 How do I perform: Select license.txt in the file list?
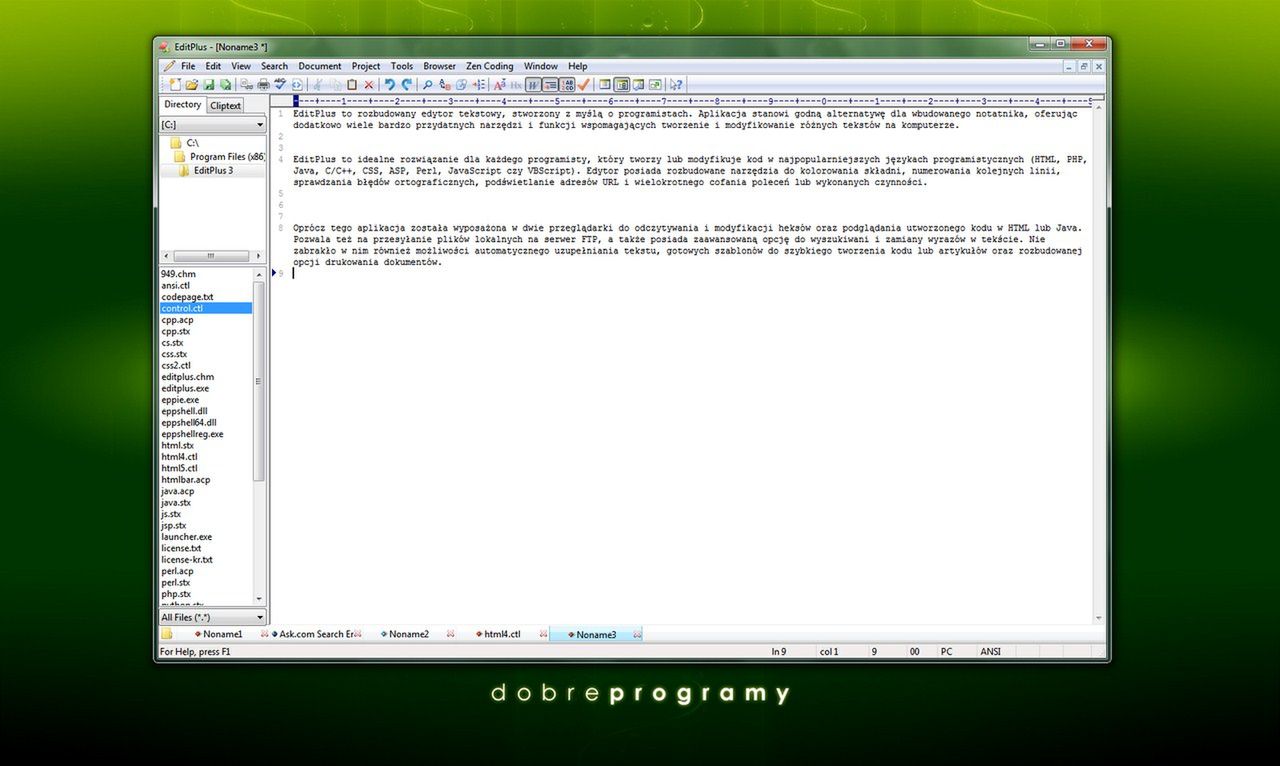tap(181, 548)
